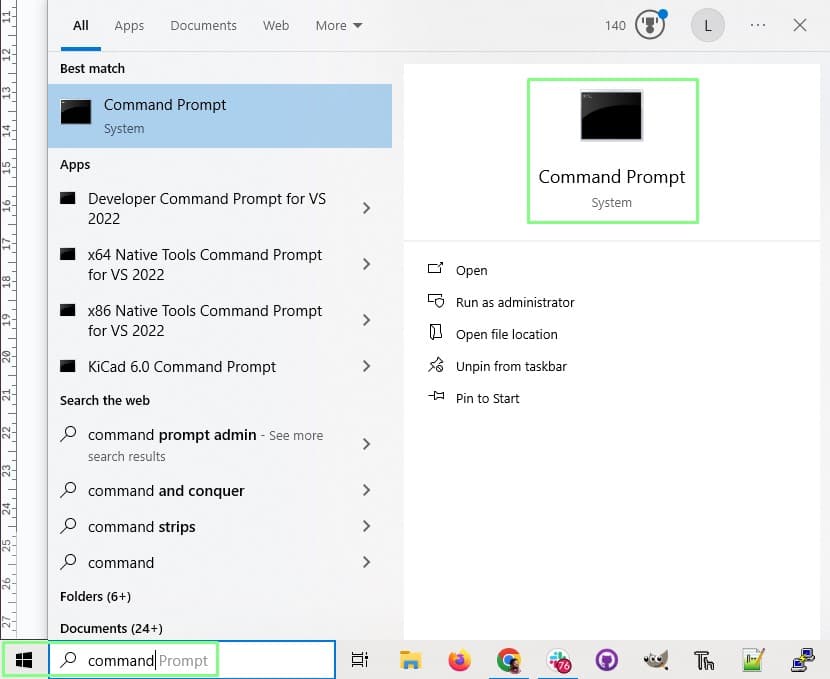Click the Windows Start button
This screenshot has width=830, height=679.
point(24,660)
